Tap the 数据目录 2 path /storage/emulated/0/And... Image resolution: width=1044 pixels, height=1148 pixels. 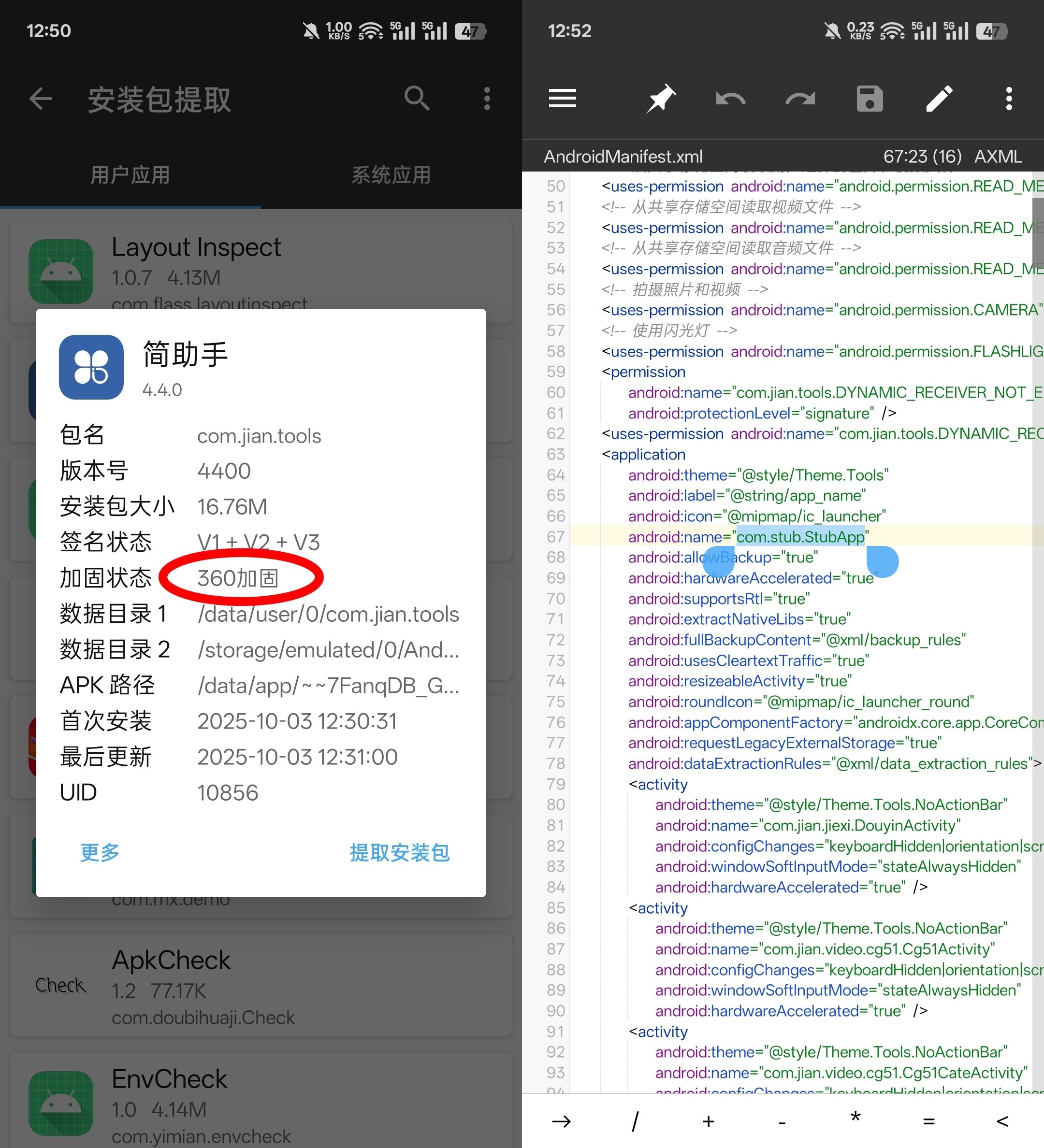click(x=328, y=650)
